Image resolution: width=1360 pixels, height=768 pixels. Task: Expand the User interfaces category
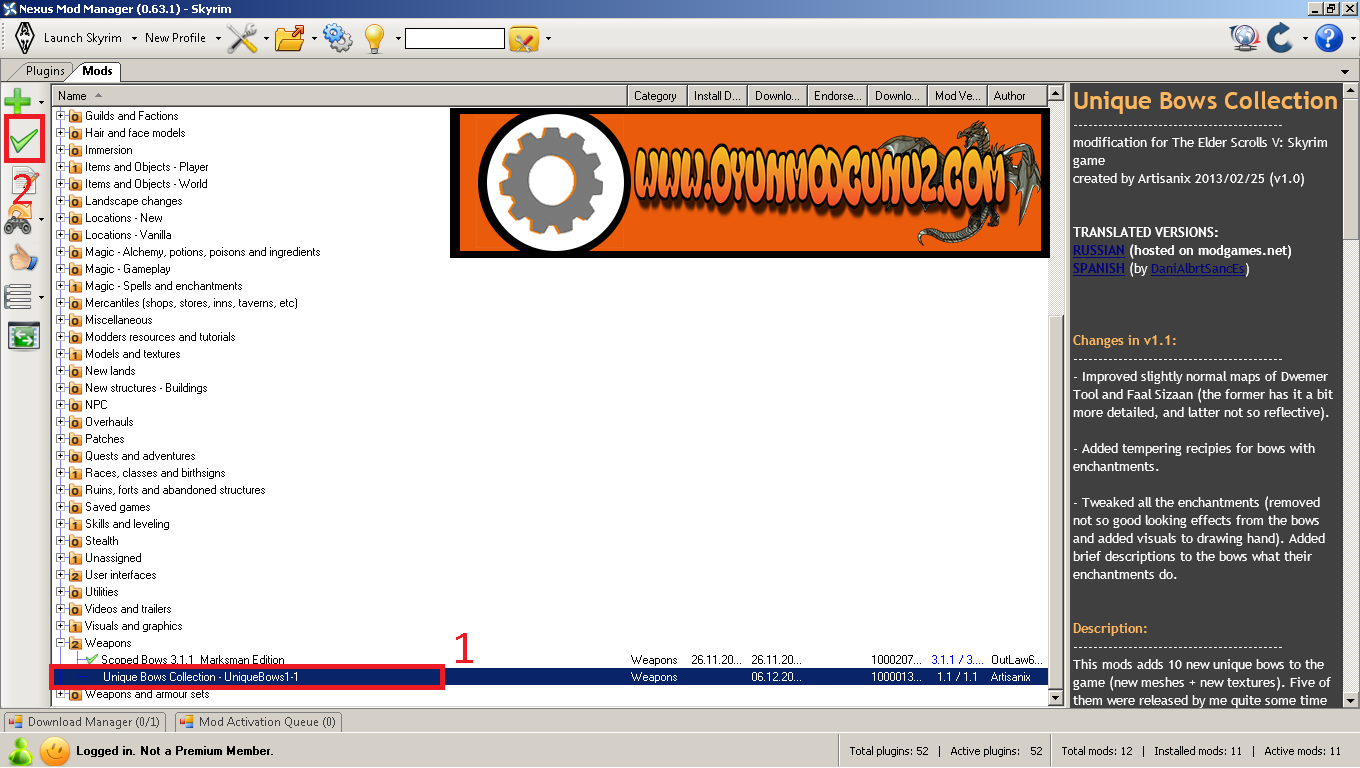[x=60, y=575]
